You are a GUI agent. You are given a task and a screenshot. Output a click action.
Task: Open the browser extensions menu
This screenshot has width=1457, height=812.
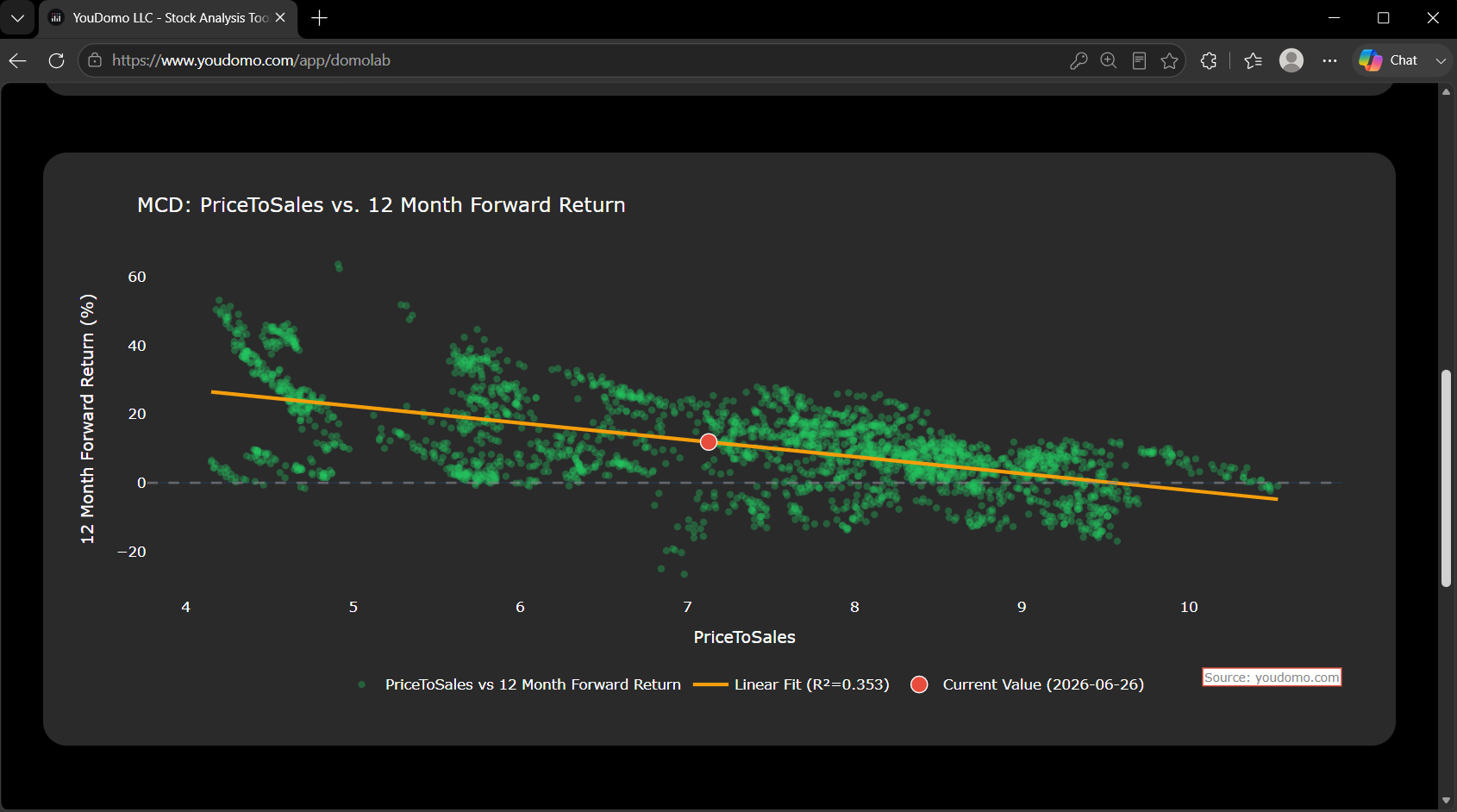point(1209,60)
